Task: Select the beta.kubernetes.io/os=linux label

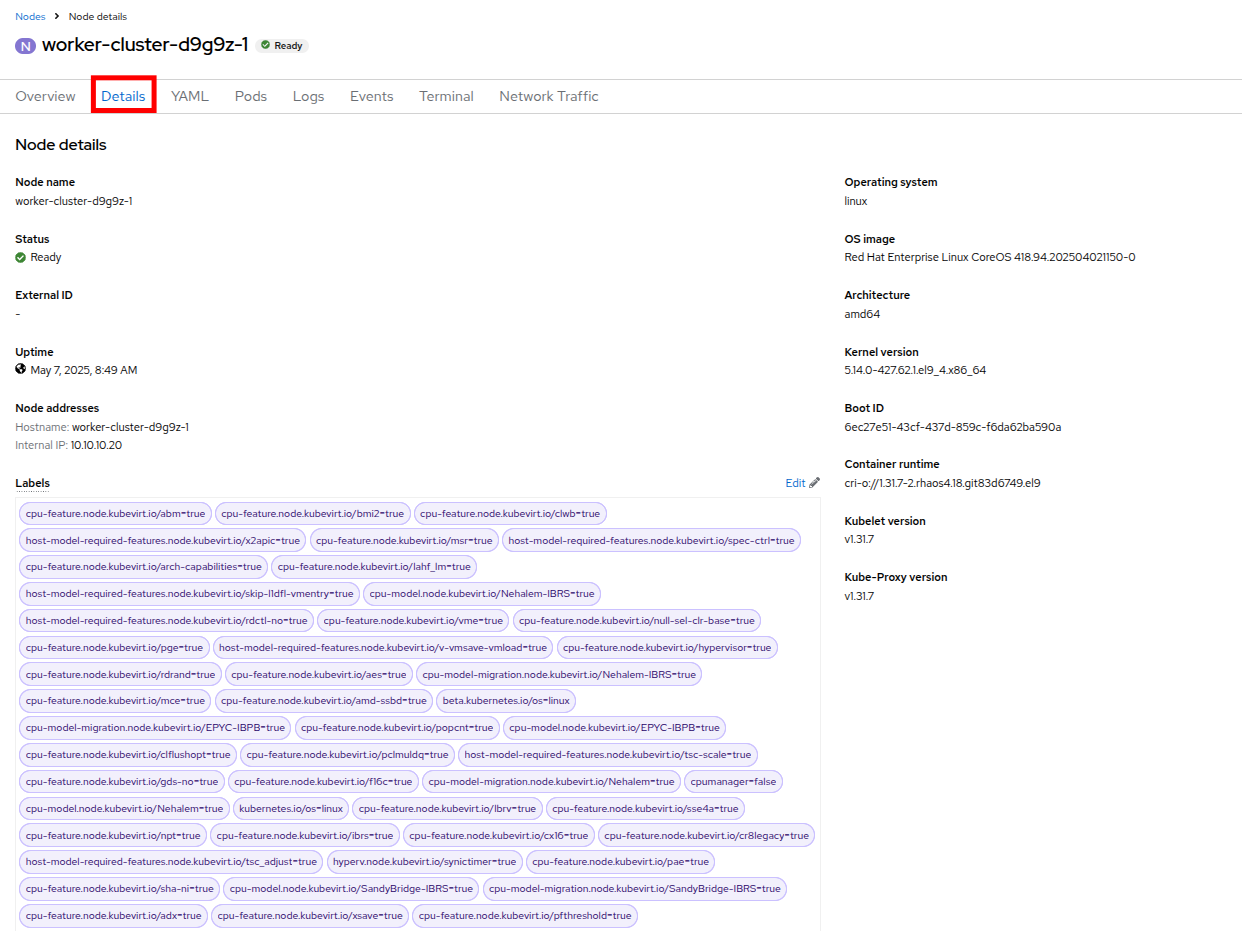Action: point(506,701)
